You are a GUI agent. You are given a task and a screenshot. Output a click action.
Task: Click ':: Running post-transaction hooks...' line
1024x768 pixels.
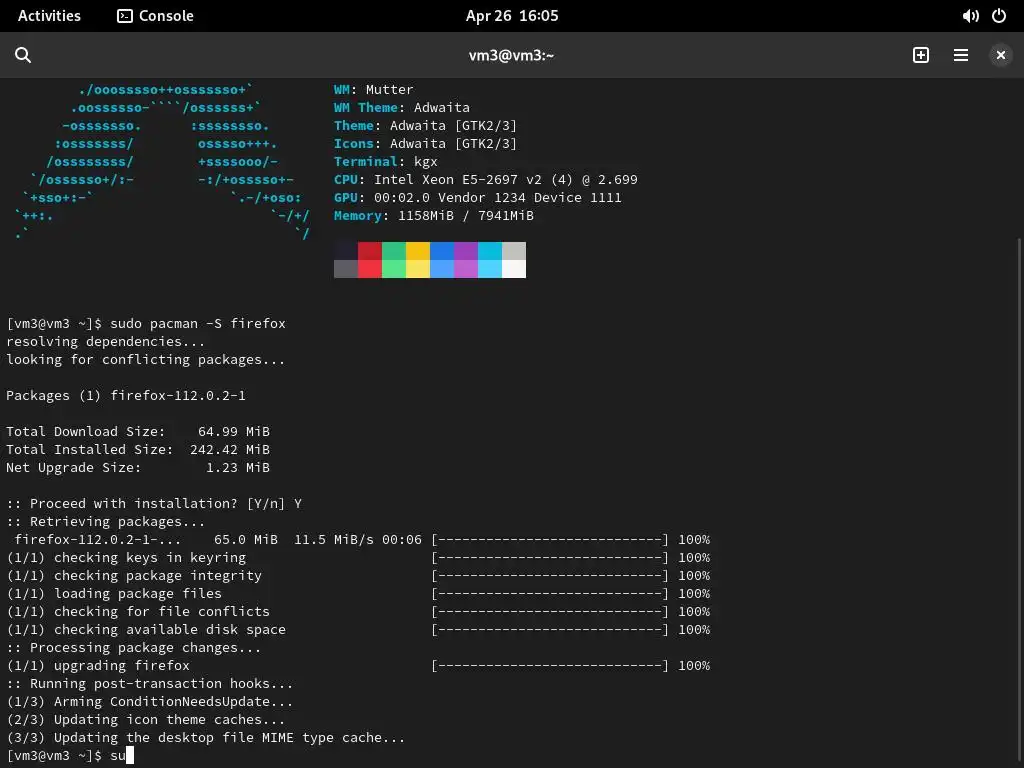[x=150, y=684]
